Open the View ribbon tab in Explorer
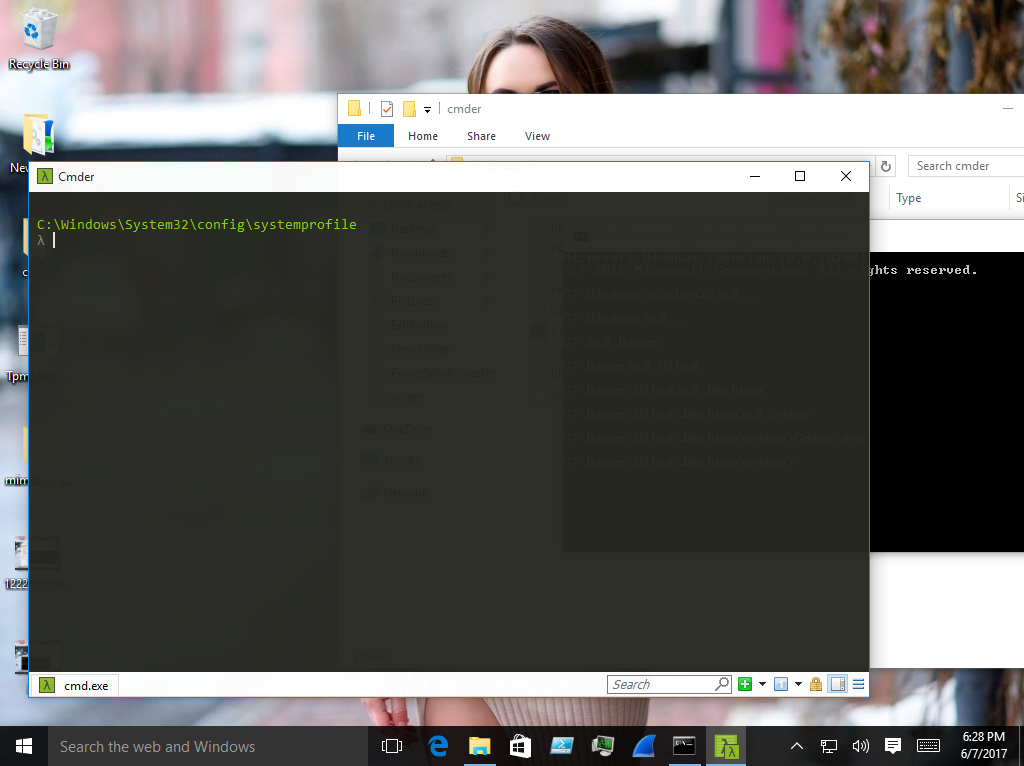 [537, 136]
